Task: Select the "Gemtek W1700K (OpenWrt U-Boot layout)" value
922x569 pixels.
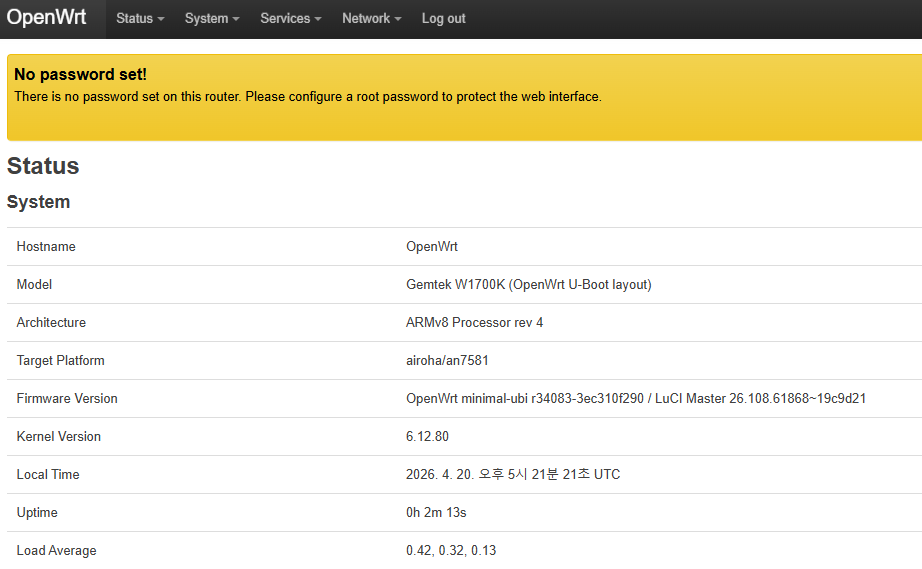Action: [x=529, y=284]
